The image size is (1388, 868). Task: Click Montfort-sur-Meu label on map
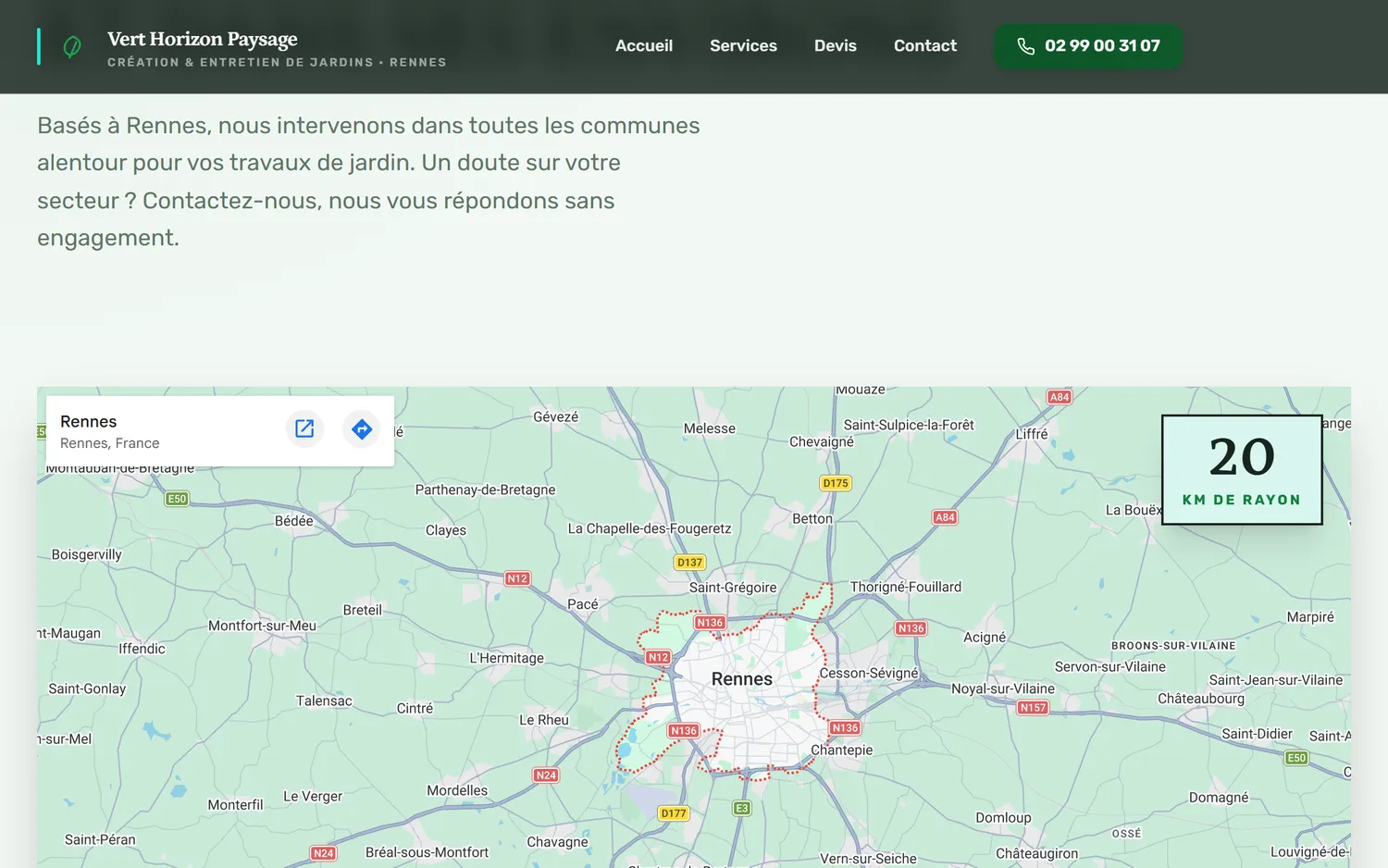coord(262,626)
